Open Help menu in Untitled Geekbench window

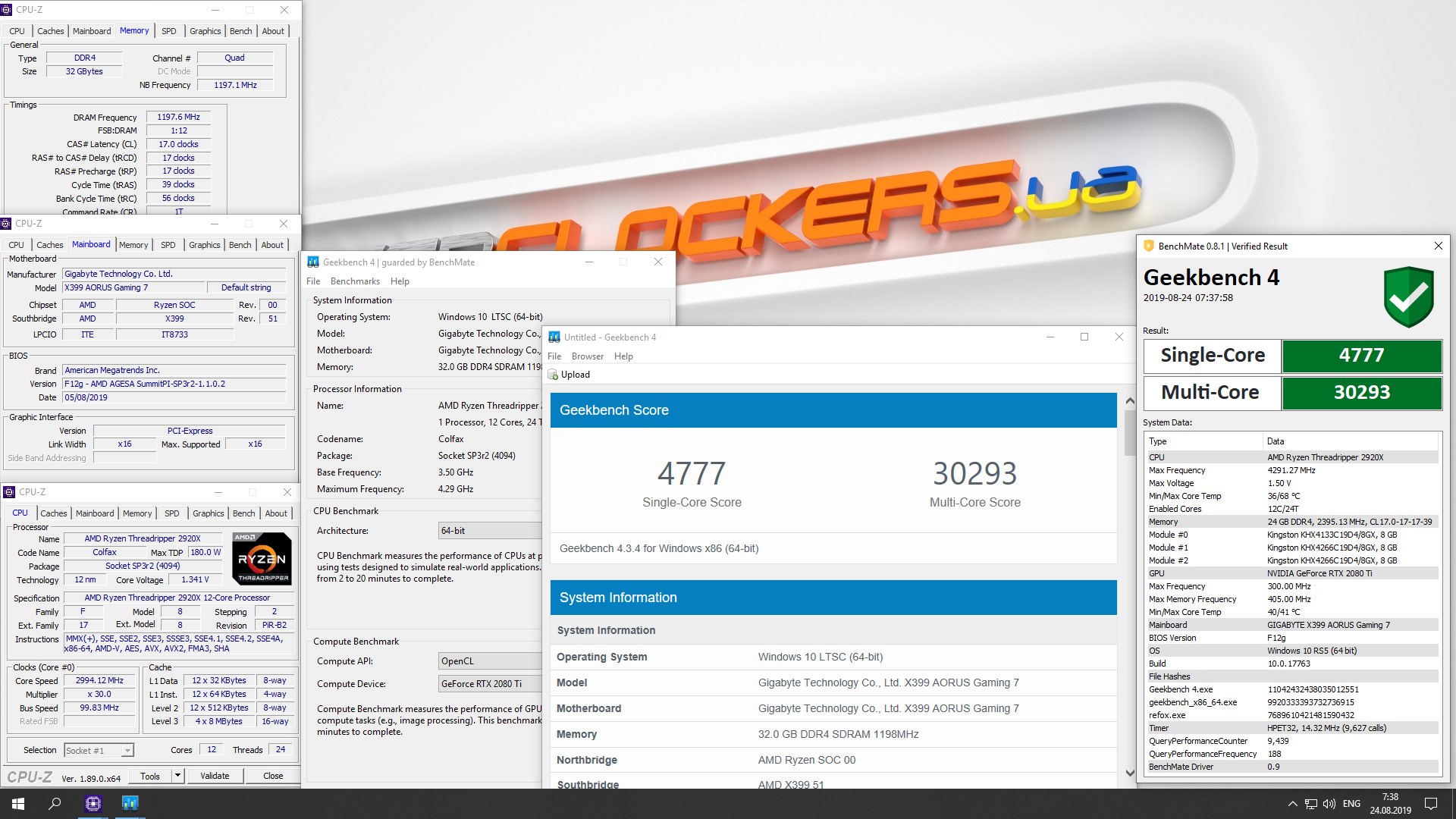click(x=623, y=356)
